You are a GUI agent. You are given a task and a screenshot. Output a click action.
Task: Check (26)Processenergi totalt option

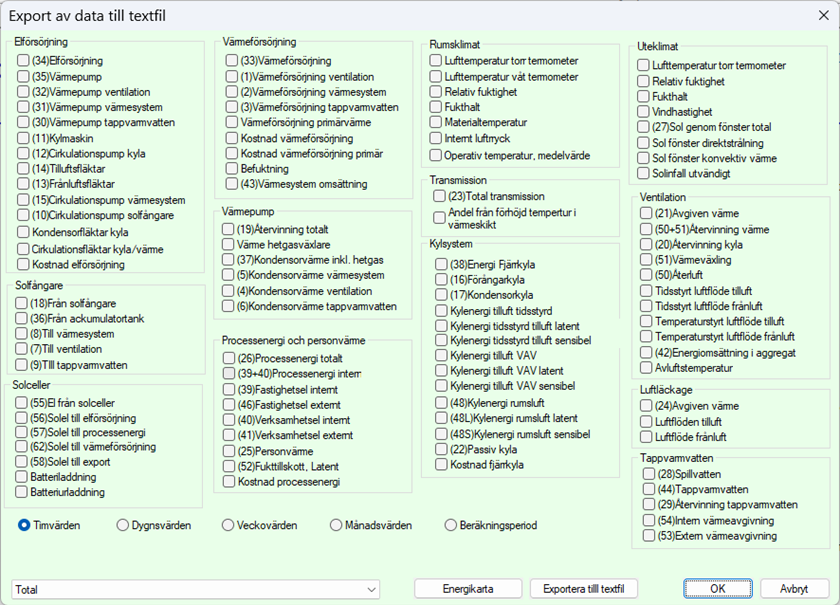229,358
